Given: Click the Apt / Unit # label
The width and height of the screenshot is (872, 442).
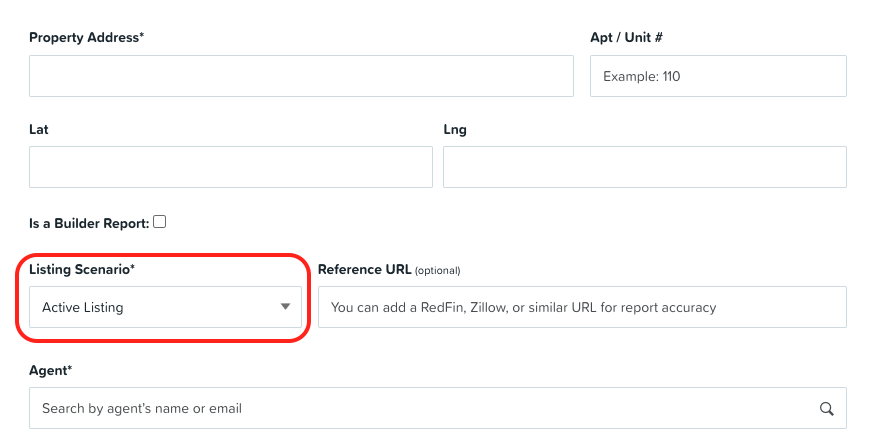Looking at the screenshot, I should (626, 38).
